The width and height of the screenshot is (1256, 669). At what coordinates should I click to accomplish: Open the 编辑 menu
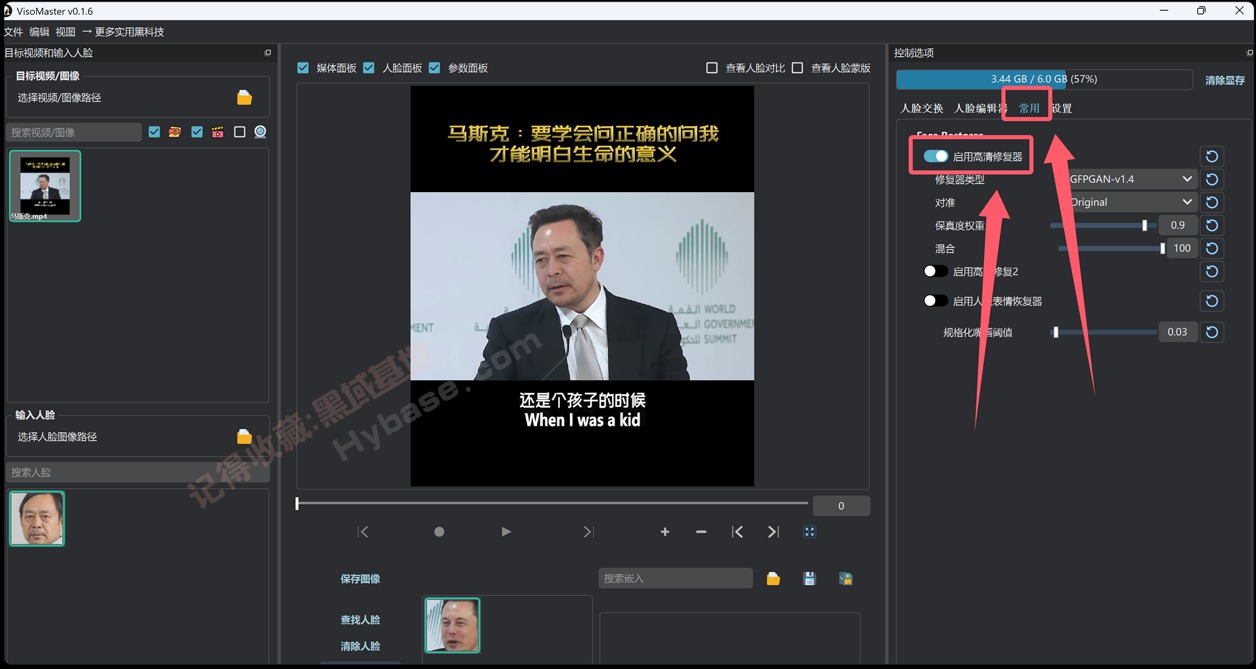coord(39,32)
